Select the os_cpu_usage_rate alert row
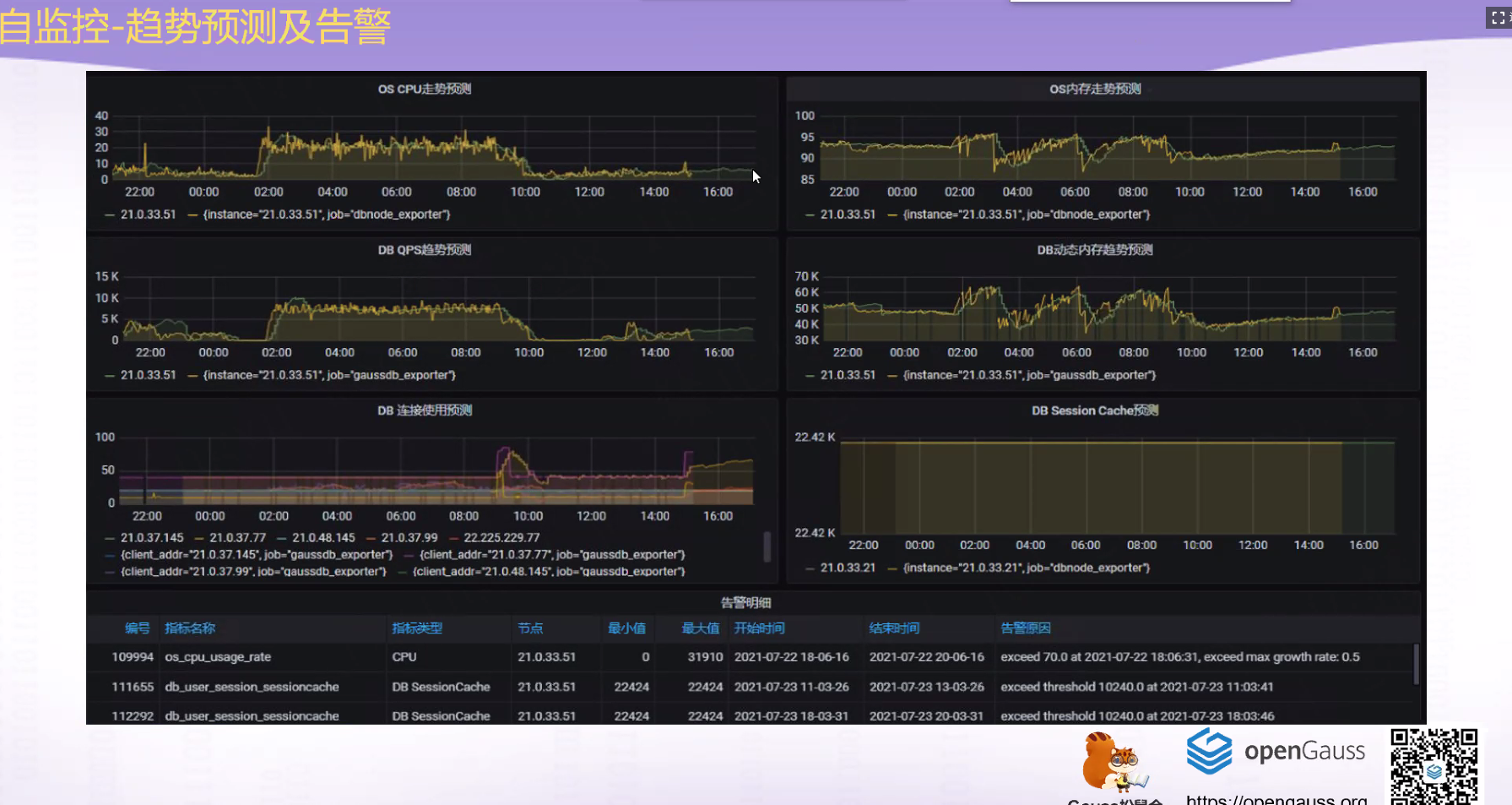Image resolution: width=1512 pixels, height=805 pixels. [x=751, y=657]
